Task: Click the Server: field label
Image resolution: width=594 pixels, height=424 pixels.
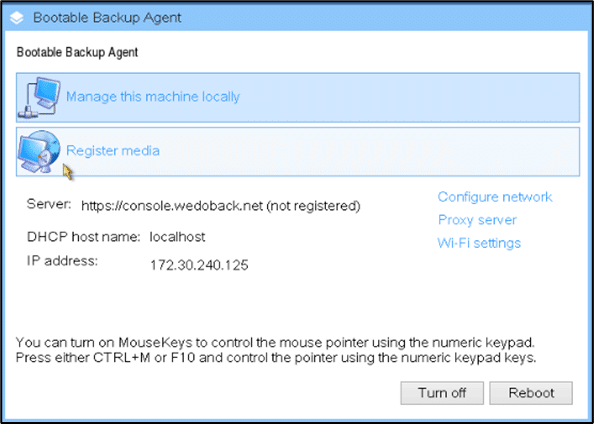Action: coord(49,205)
